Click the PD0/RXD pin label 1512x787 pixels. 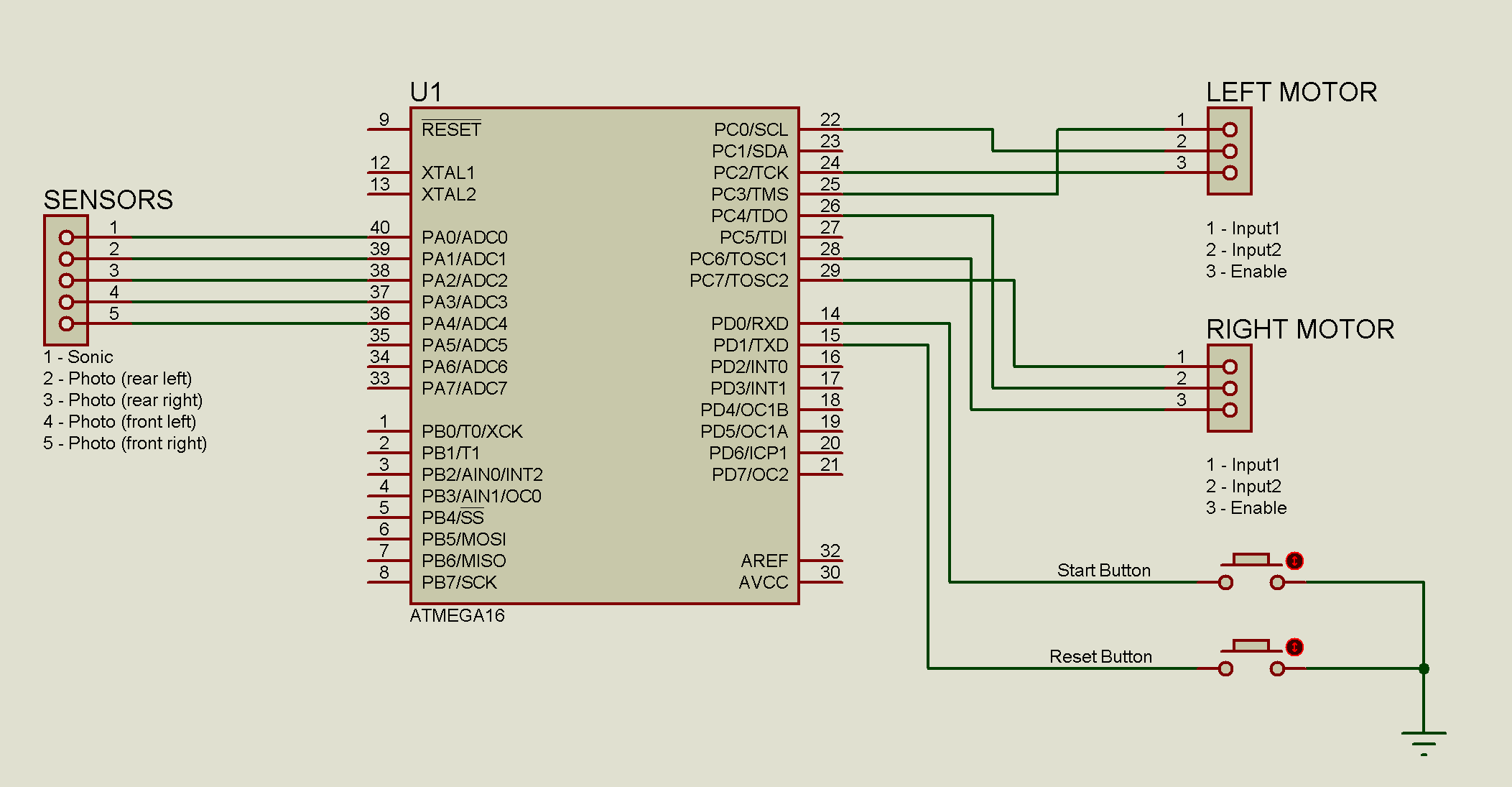pos(749,323)
